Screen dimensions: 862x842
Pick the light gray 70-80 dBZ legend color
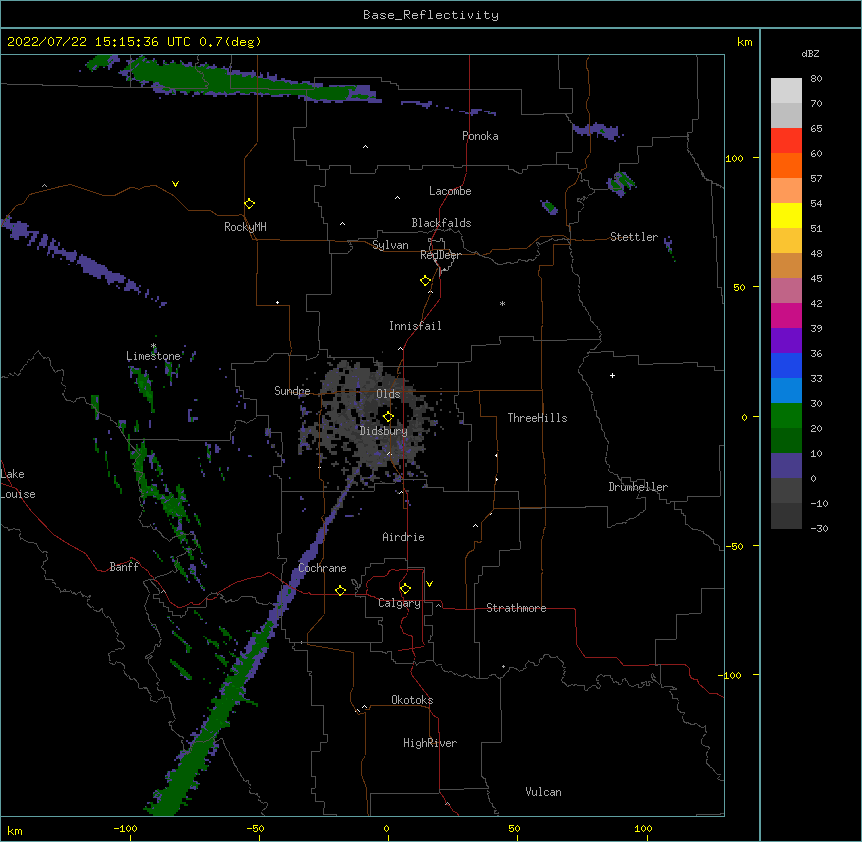point(786,91)
